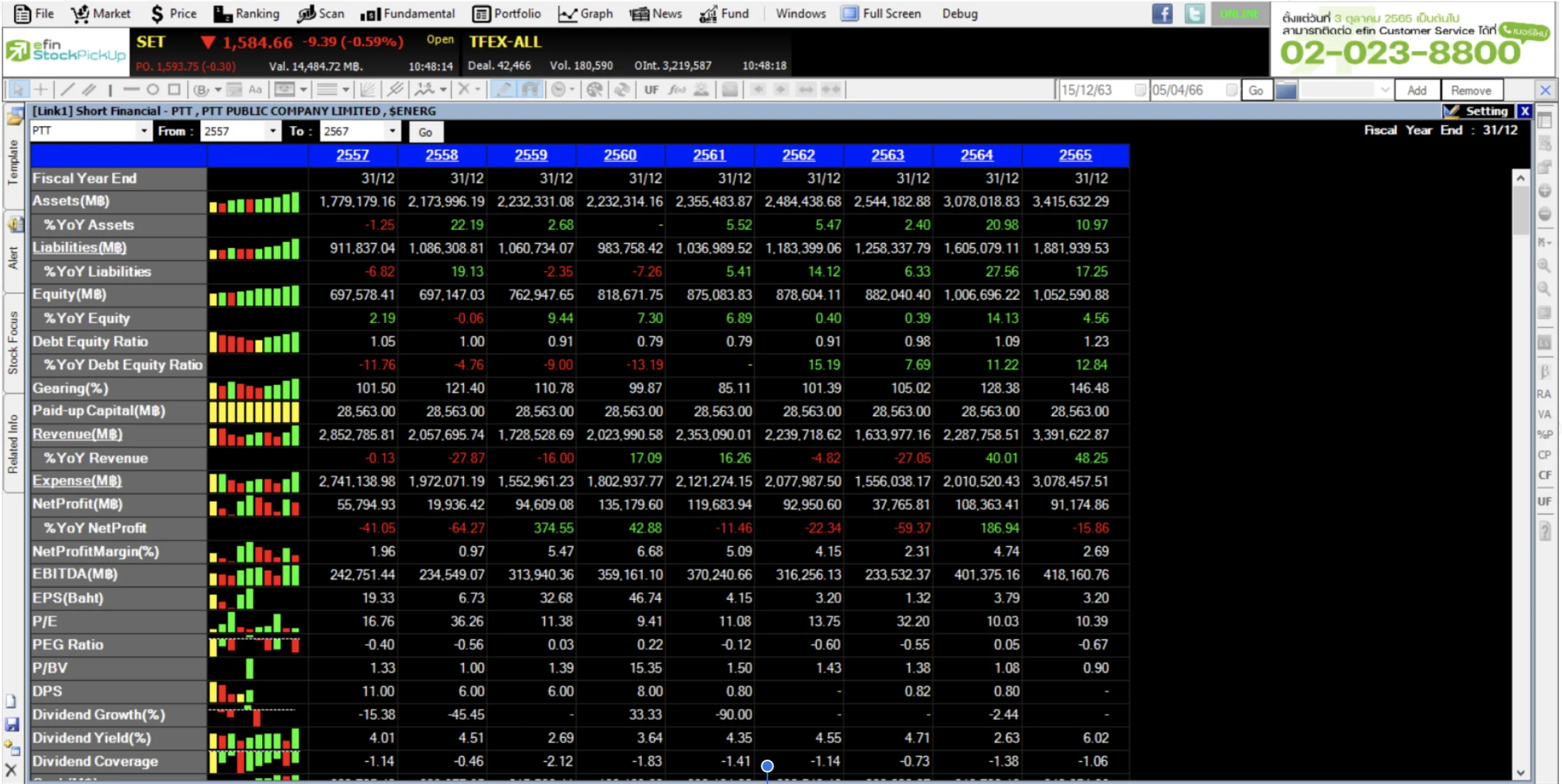Viewport: 1562px width, 784px height.
Task: Toggle the highlighted pencil draw mode
Action: pyautogui.click(x=504, y=90)
